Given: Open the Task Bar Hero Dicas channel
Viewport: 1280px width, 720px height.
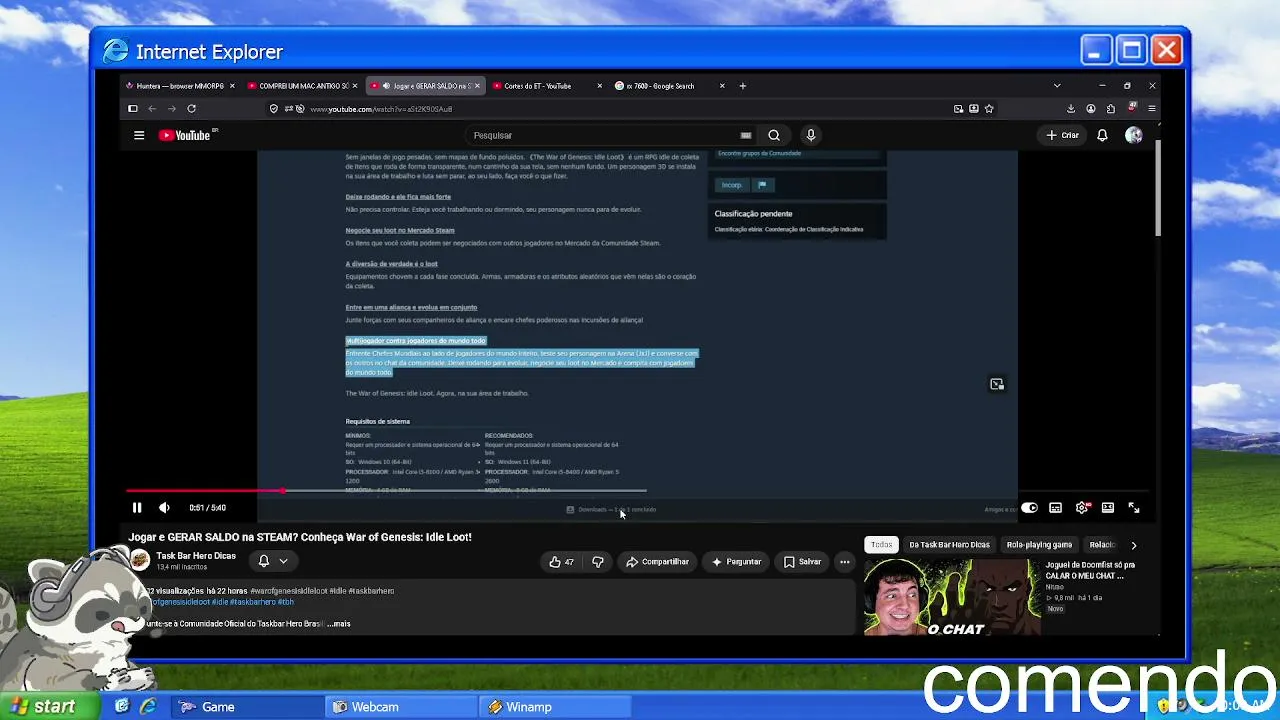Looking at the screenshot, I should (196, 556).
